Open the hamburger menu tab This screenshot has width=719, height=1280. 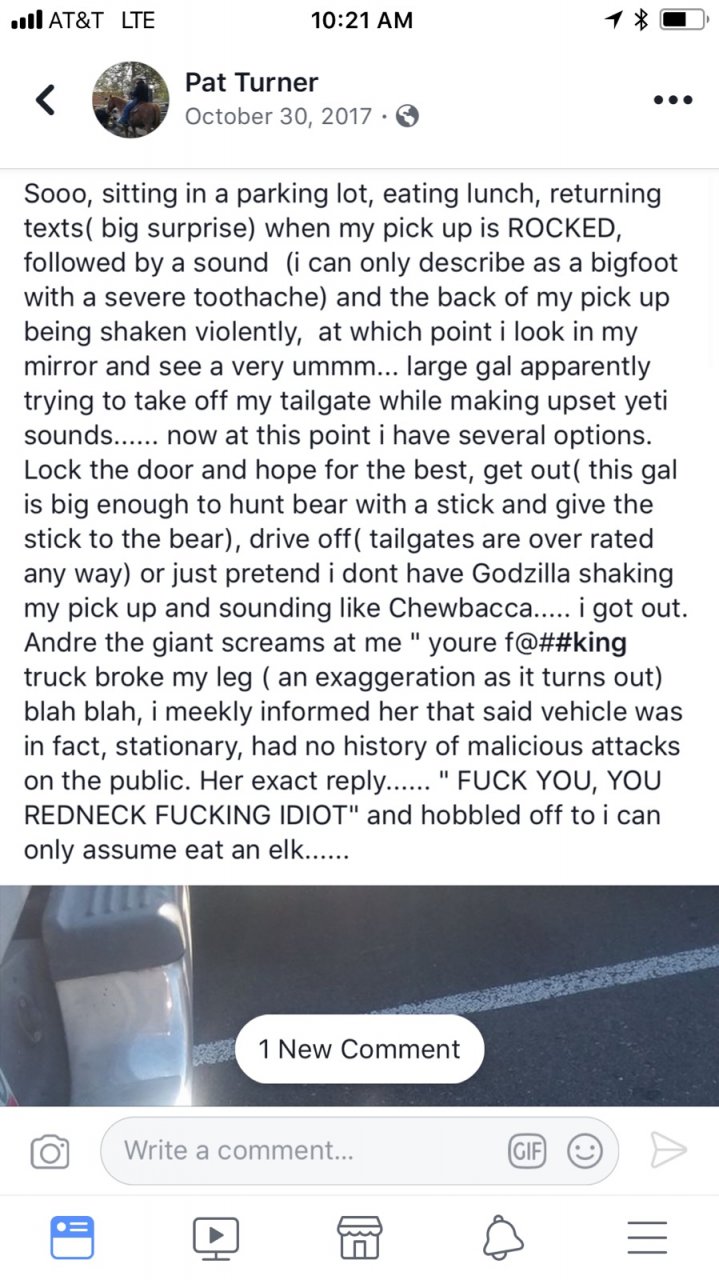click(647, 1237)
